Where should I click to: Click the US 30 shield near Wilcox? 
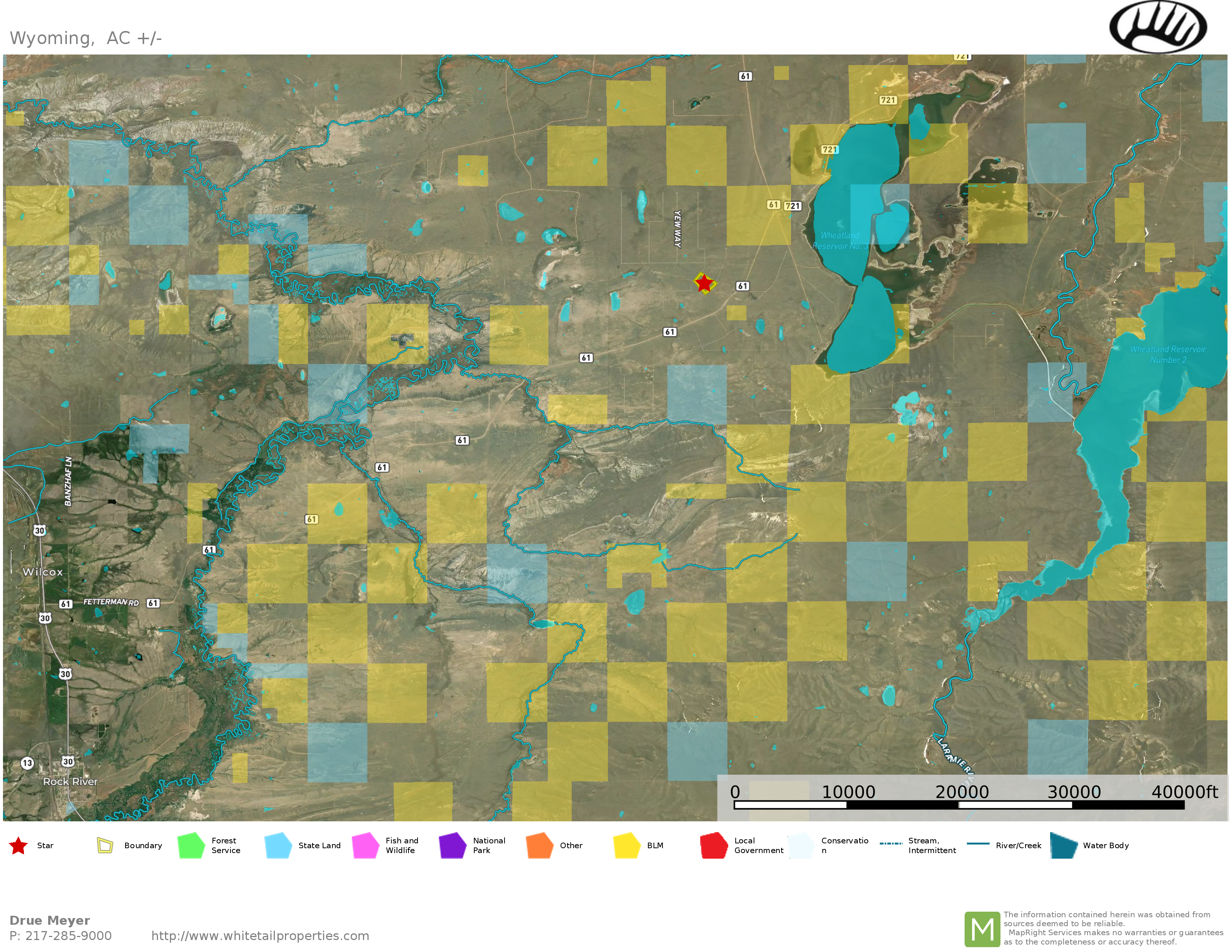click(x=40, y=530)
